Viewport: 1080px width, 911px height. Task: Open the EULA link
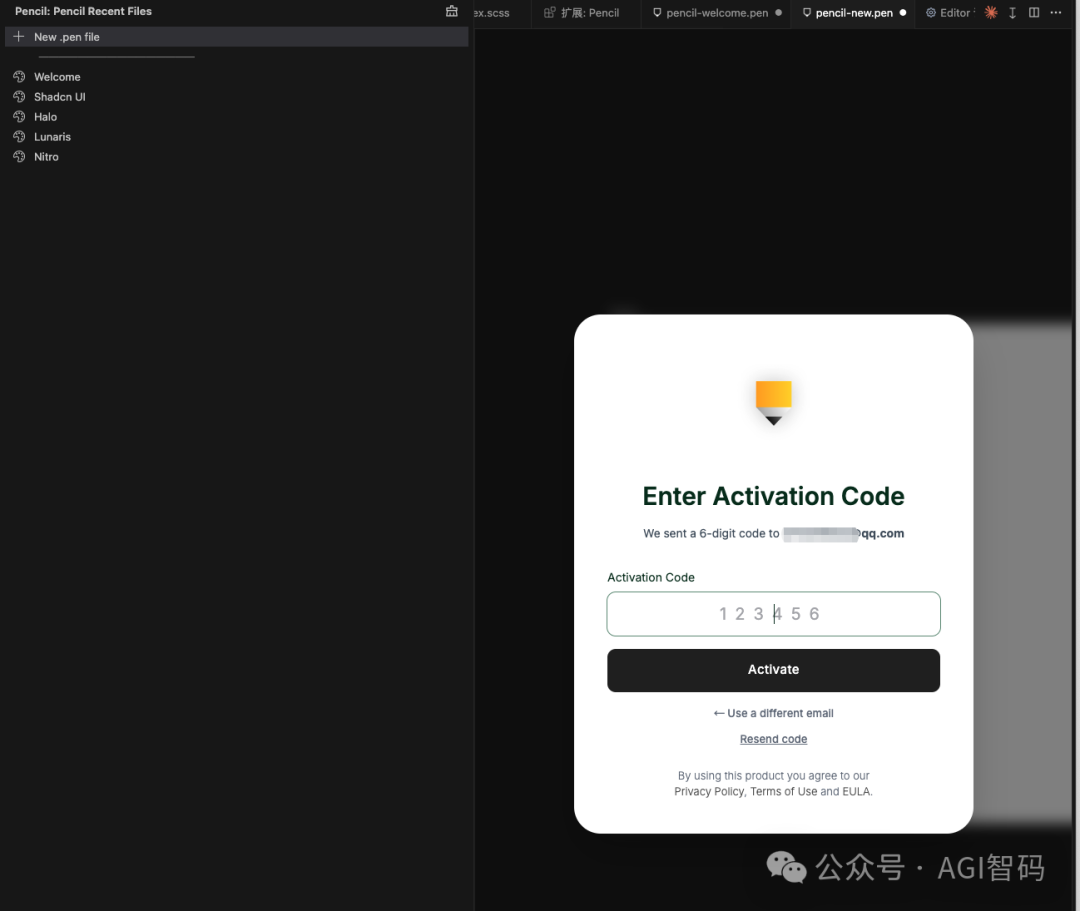point(856,792)
